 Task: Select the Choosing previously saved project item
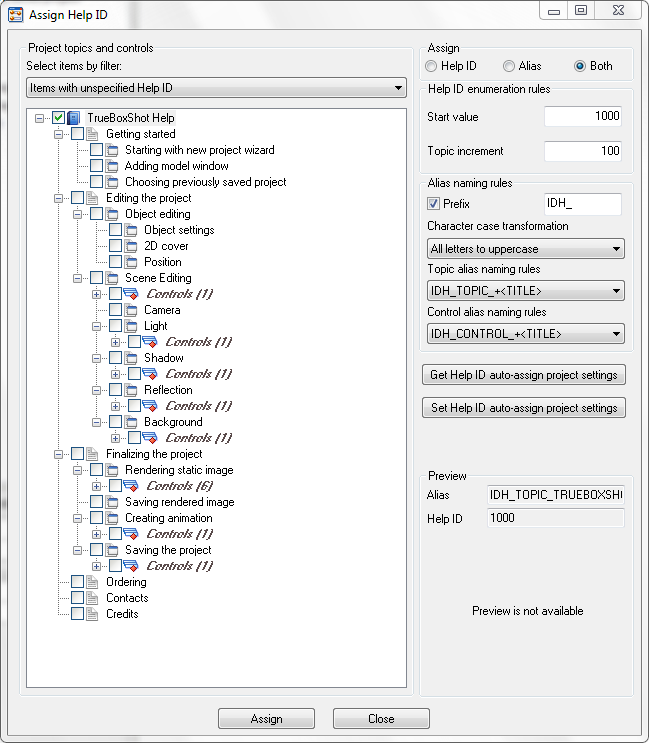[x=206, y=182]
